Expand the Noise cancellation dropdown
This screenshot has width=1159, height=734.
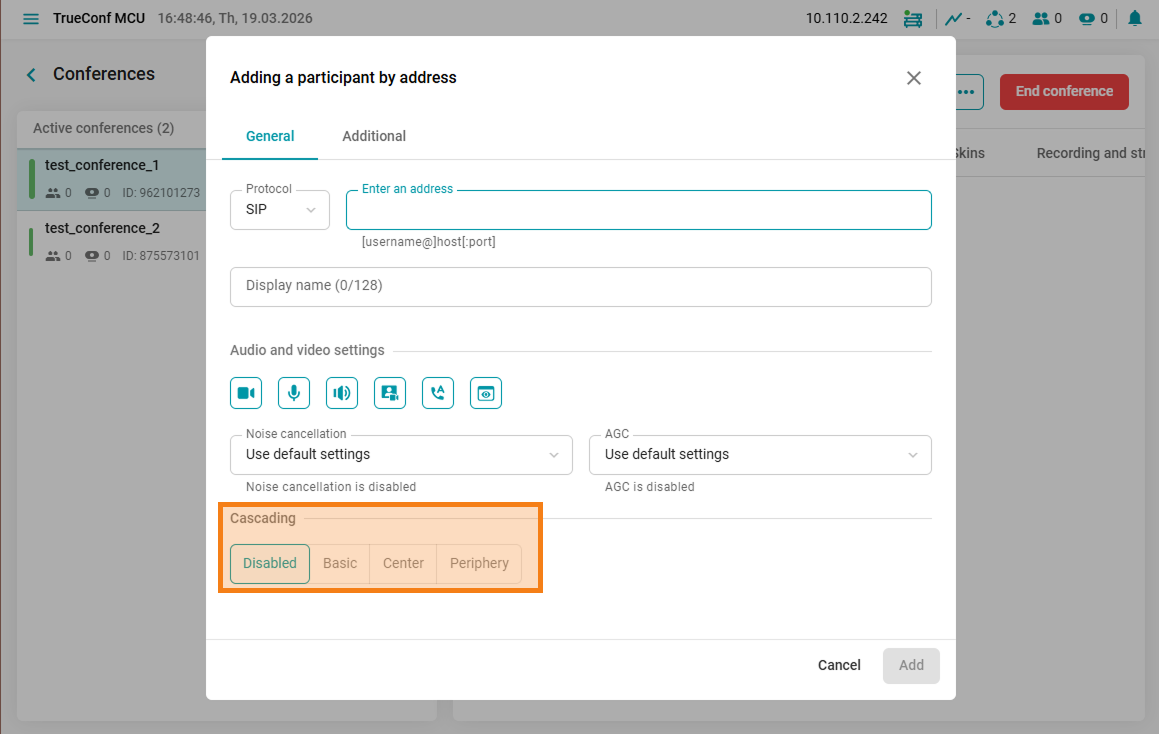(401, 455)
